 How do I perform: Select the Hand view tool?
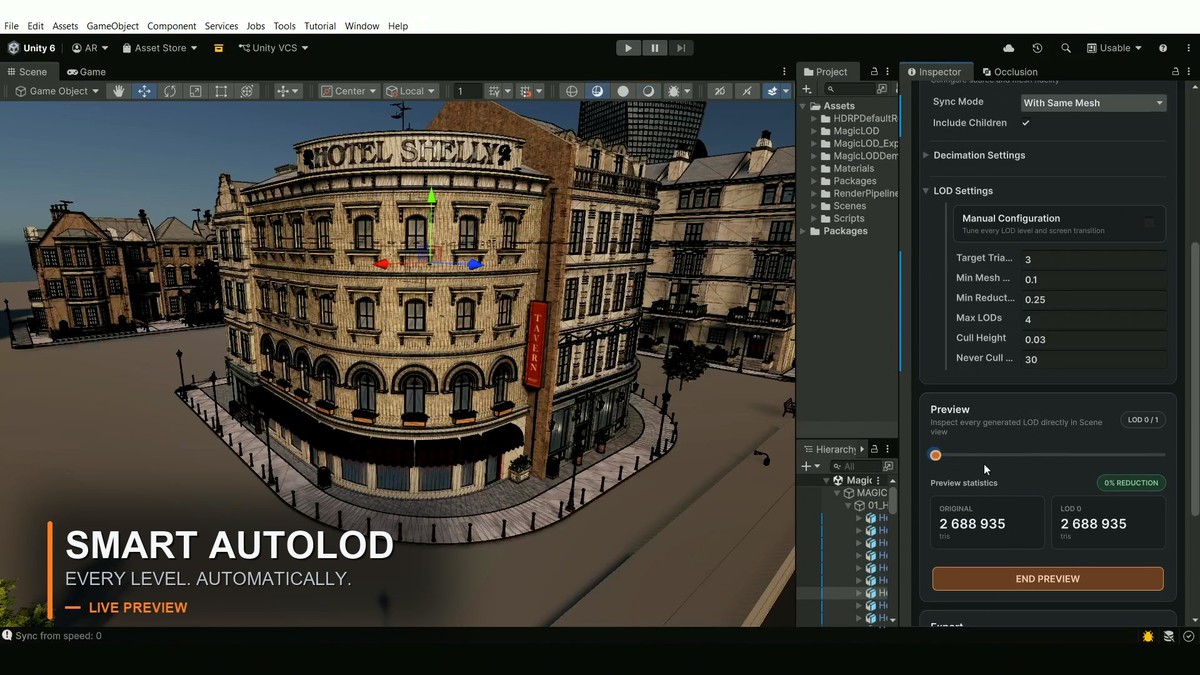tap(119, 91)
